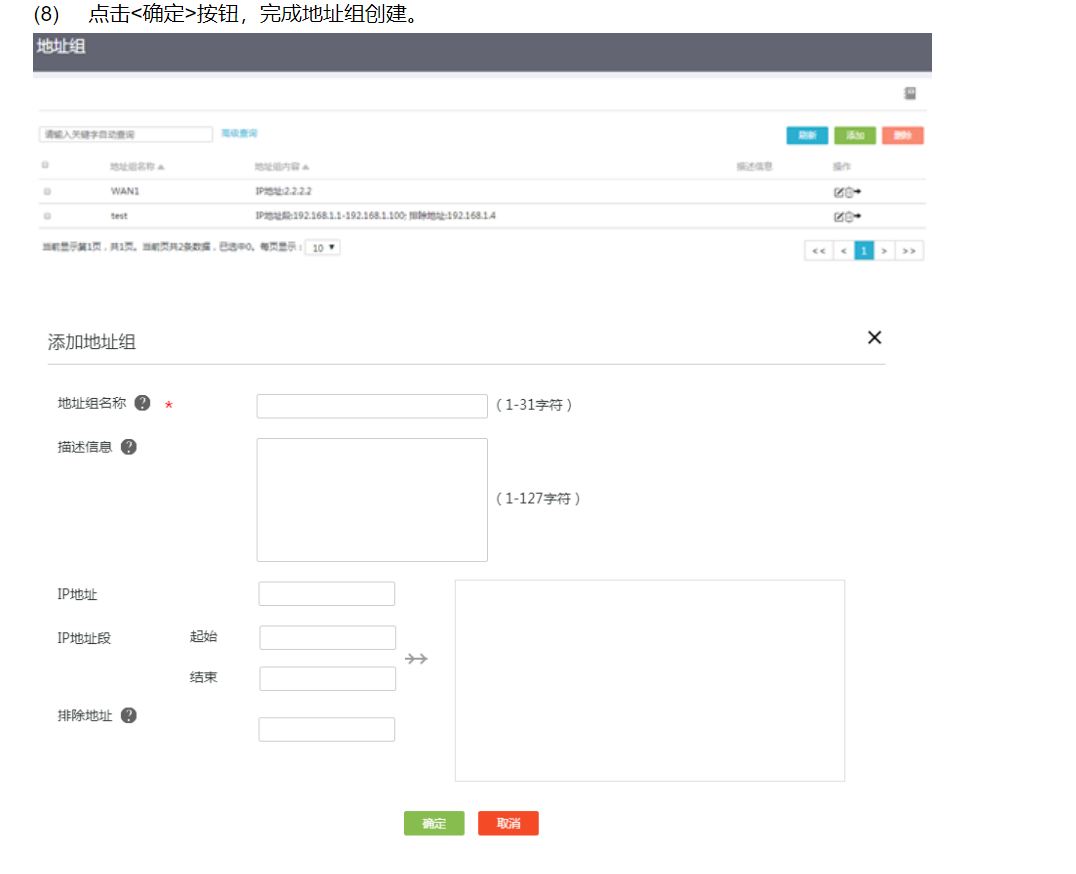Focus the keyword search box
Viewport: 1076px width, 874px height.
pyautogui.click(x=126, y=134)
